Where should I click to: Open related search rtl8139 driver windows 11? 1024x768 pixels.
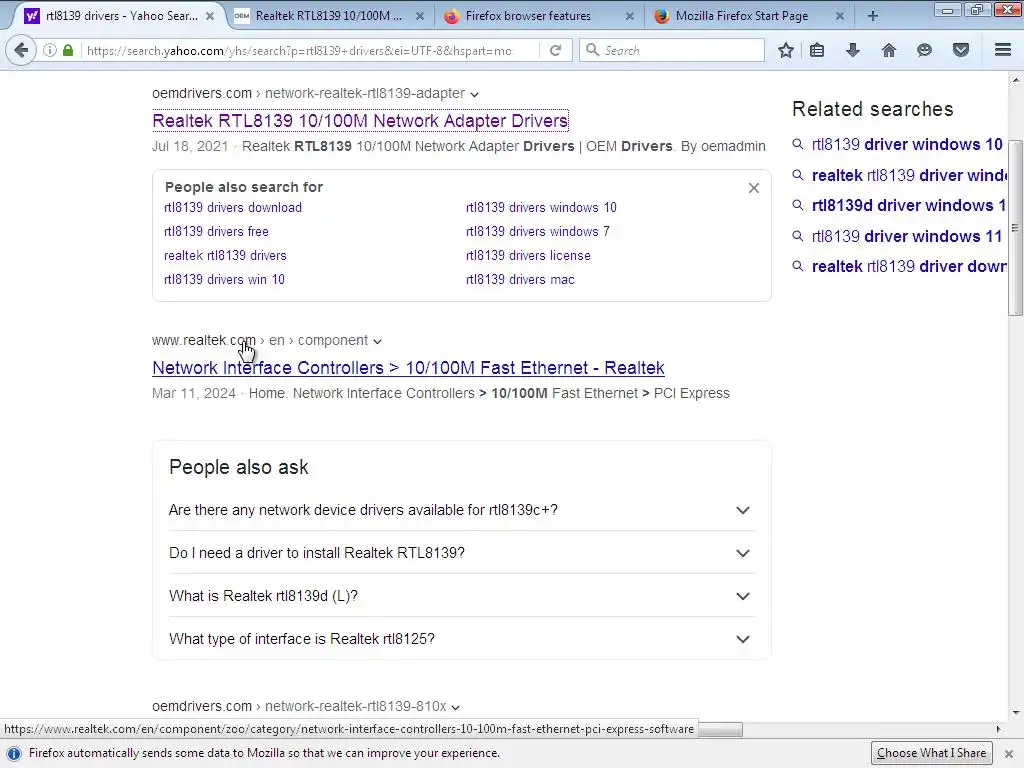click(x=906, y=236)
